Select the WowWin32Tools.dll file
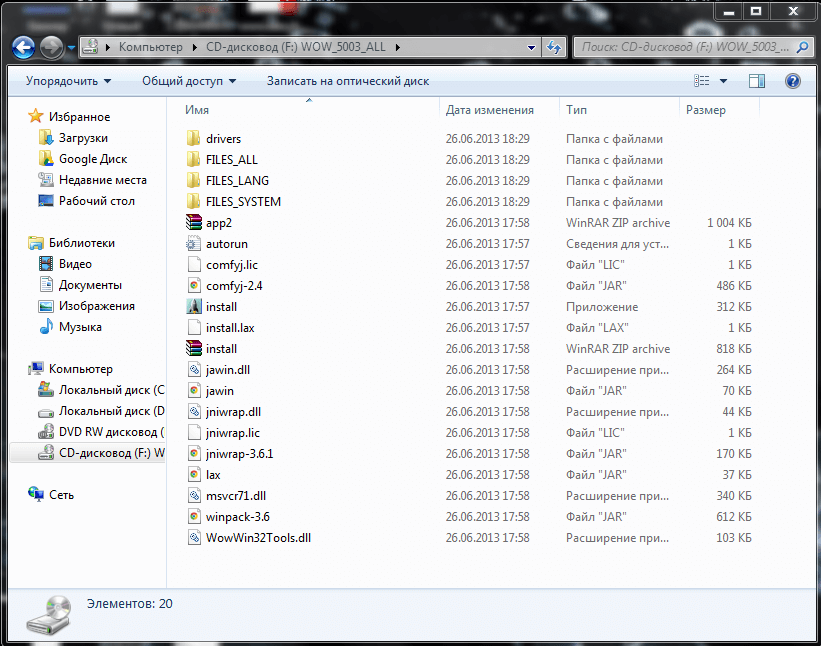Image resolution: width=821 pixels, height=646 pixels. [x=258, y=538]
